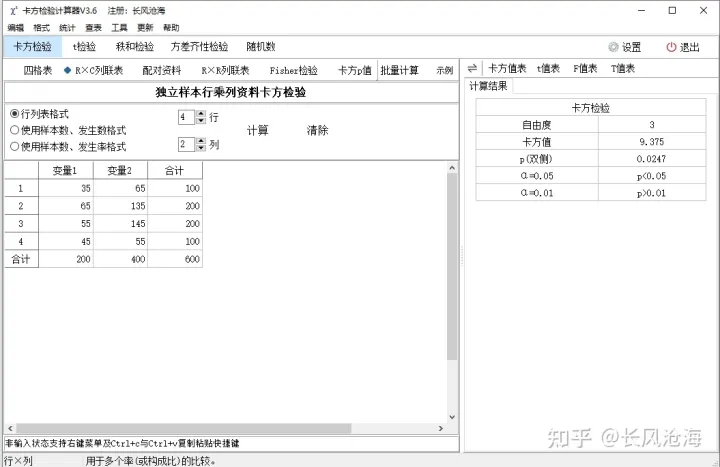The image size is (720, 467).
Task: Click the cell with value 35
Action: 66,188
